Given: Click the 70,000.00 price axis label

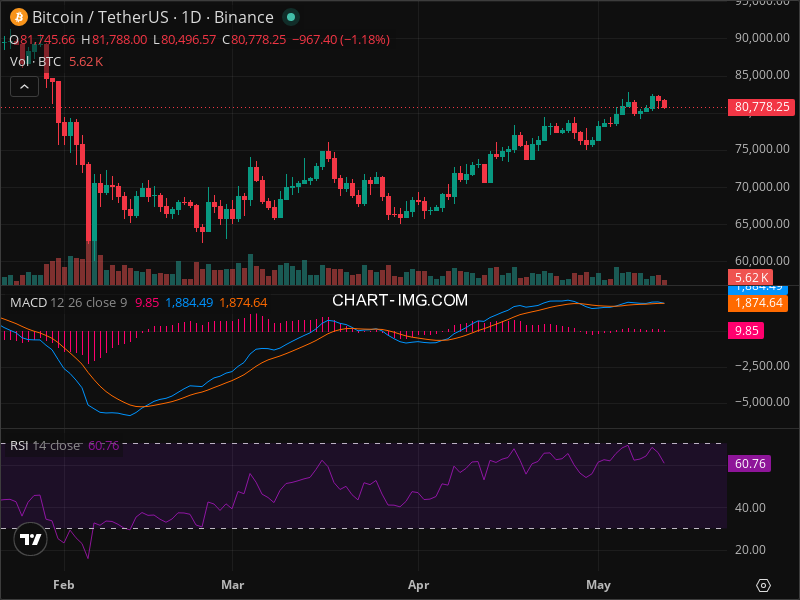Looking at the screenshot, I should coord(762,187).
